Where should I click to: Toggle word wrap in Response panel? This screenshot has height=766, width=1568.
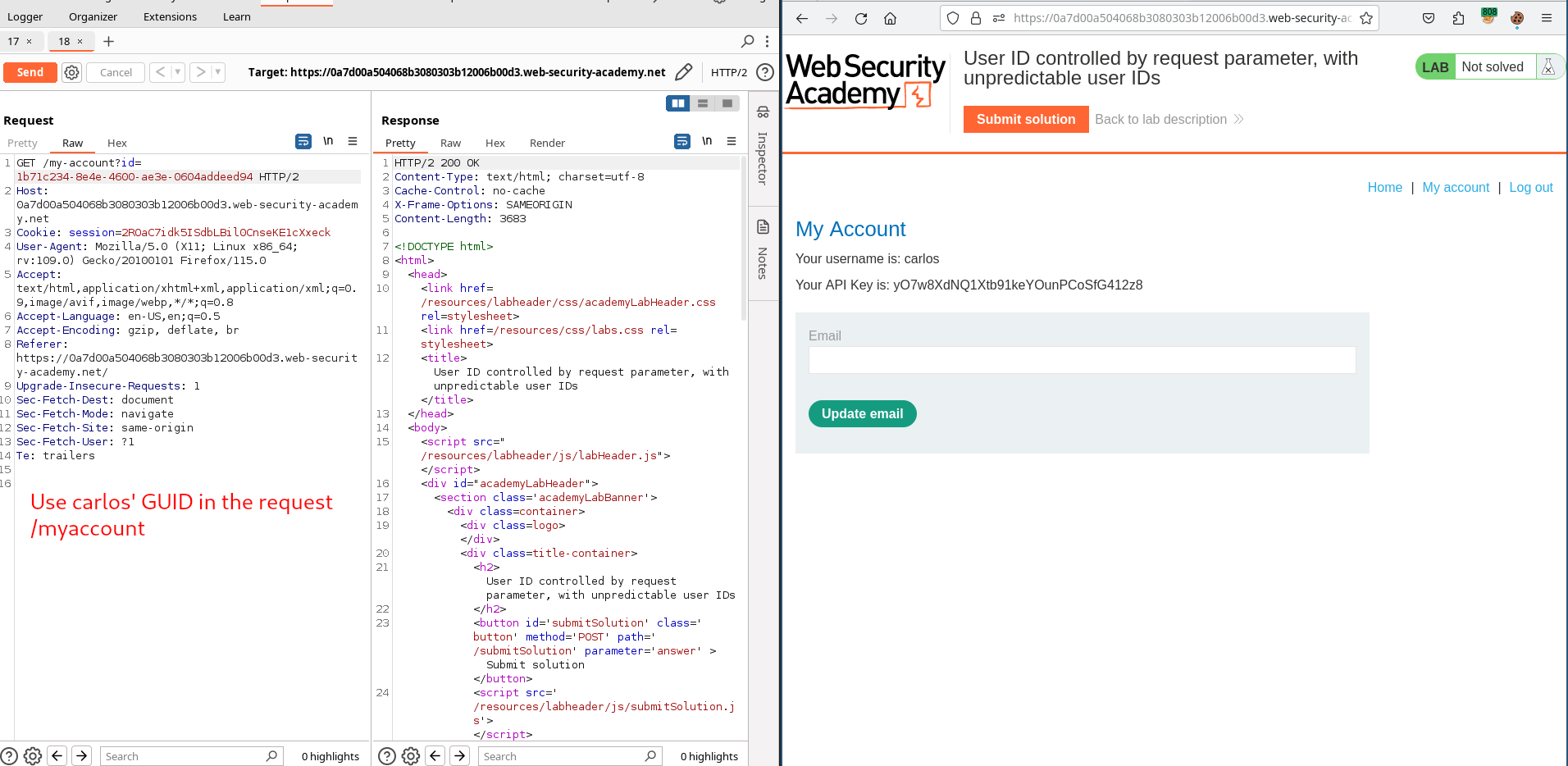pyautogui.click(x=682, y=141)
